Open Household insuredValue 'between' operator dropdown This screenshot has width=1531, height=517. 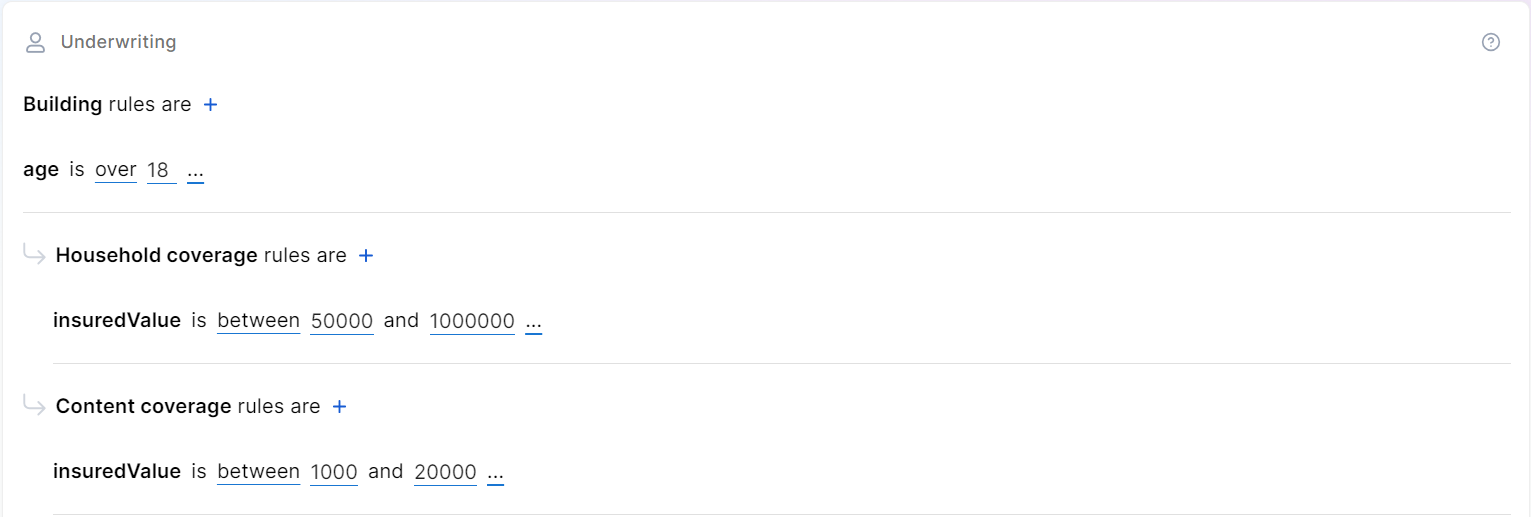pos(258,321)
